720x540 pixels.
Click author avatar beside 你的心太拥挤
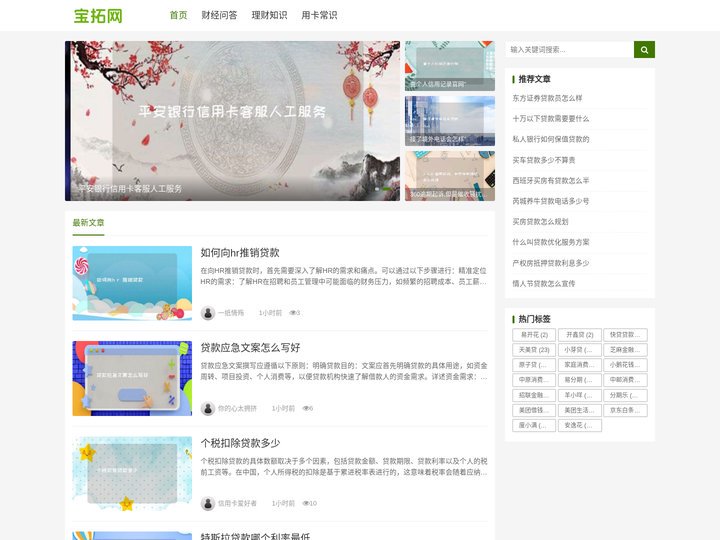pyautogui.click(x=208, y=408)
